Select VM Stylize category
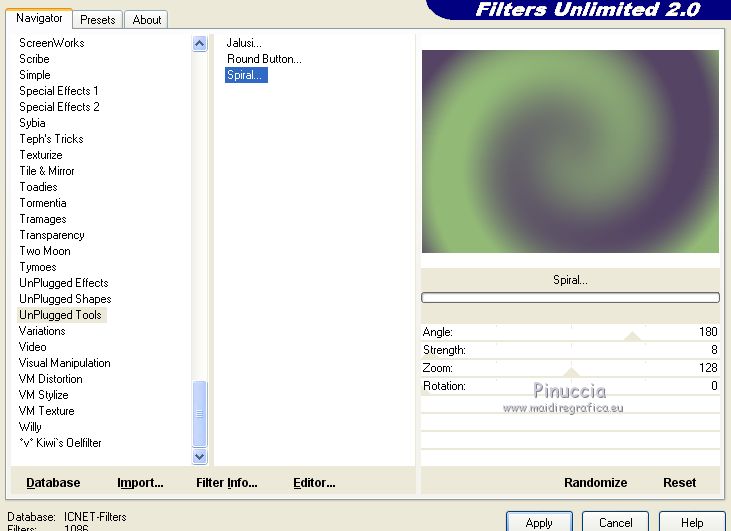731x531 pixels. pyautogui.click(x=43, y=395)
